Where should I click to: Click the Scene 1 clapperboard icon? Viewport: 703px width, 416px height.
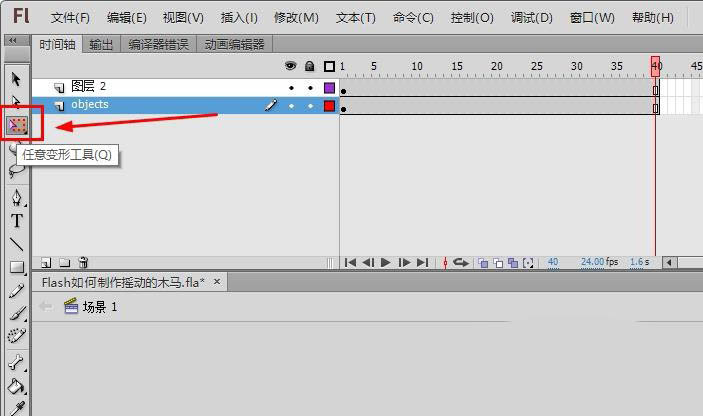click(x=71, y=306)
